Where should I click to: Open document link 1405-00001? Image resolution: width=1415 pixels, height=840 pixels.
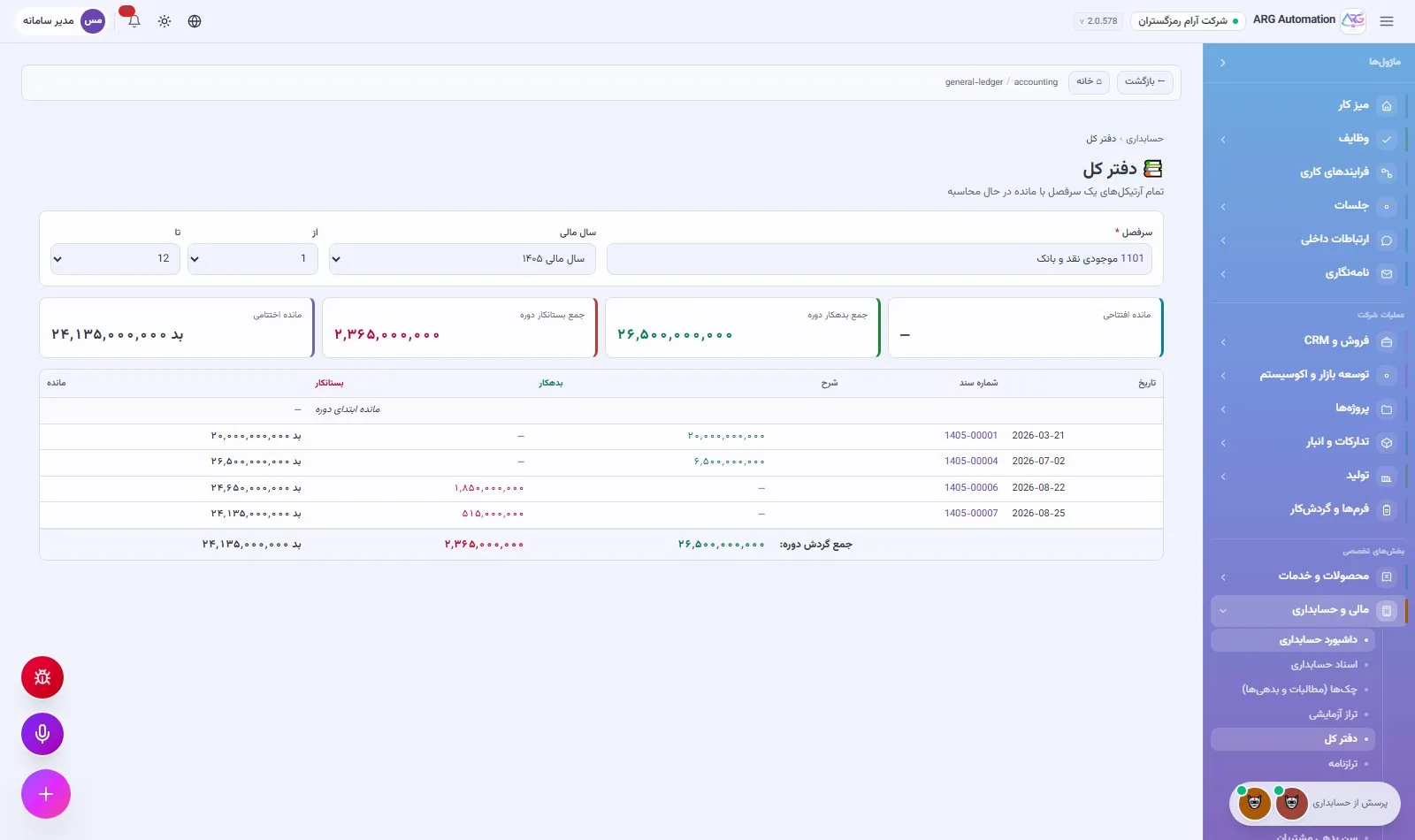click(971, 436)
